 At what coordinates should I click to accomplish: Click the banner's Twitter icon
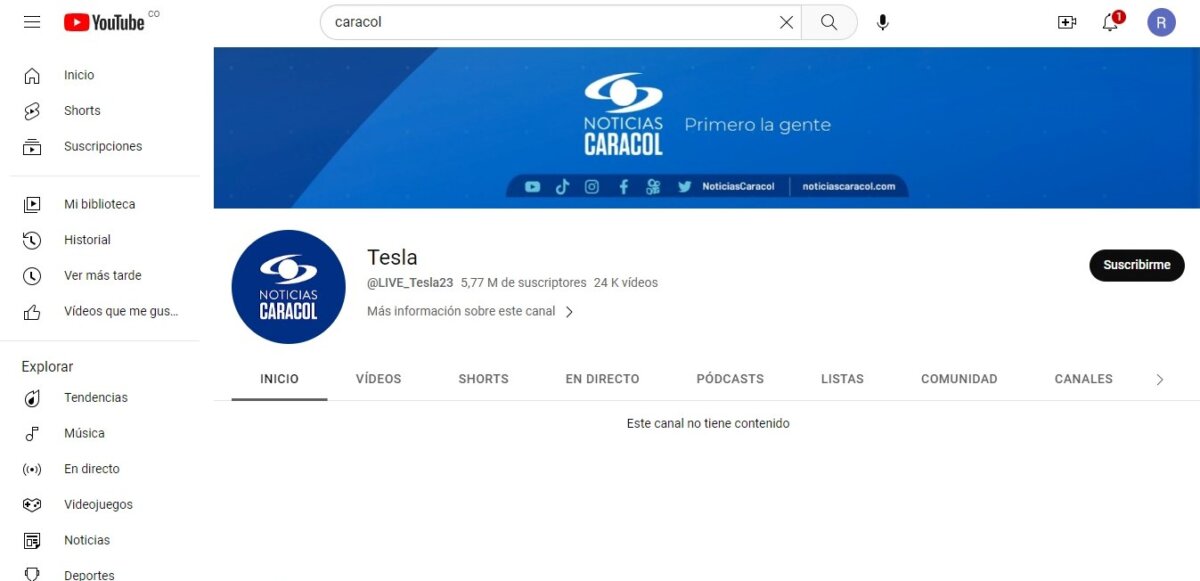[684, 187]
